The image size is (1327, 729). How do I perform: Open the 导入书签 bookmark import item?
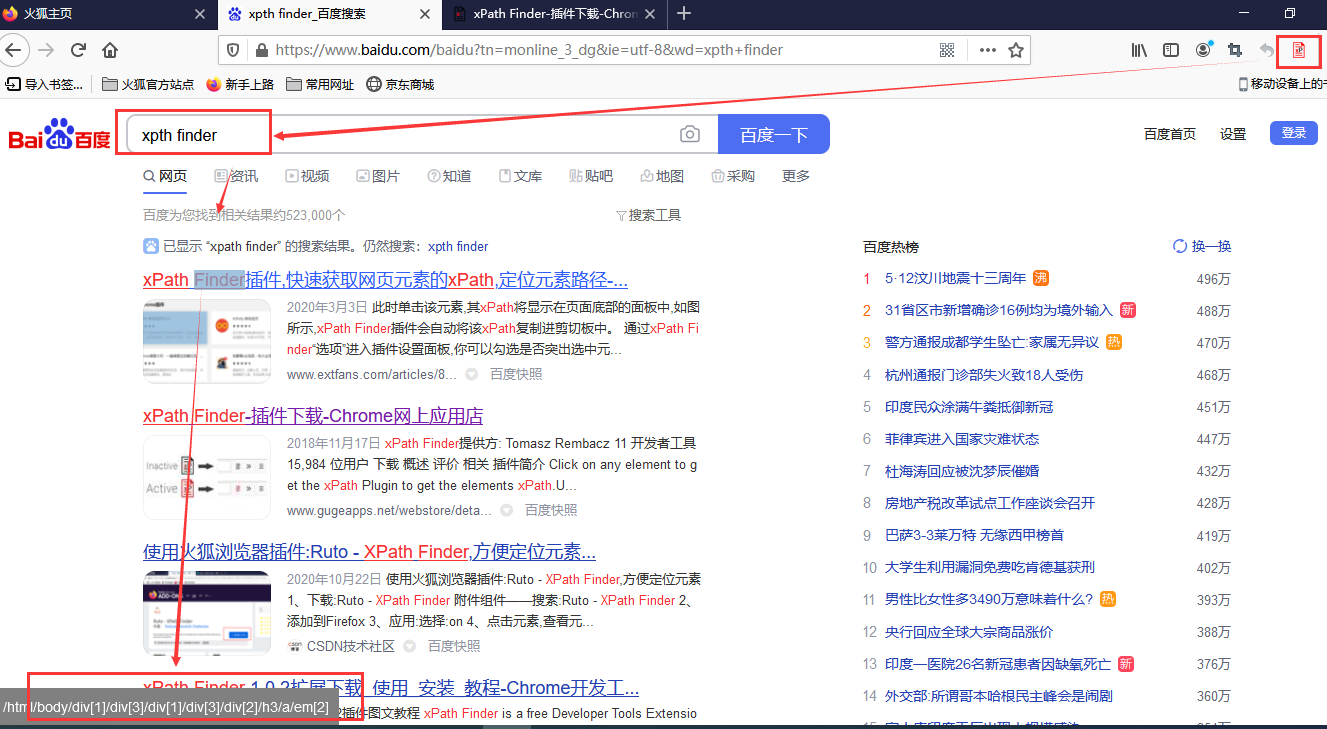pyautogui.click(x=44, y=84)
